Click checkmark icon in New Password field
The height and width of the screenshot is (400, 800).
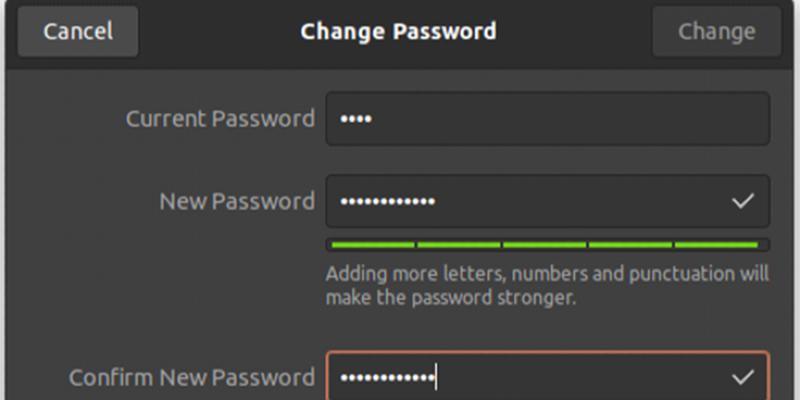coord(742,201)
